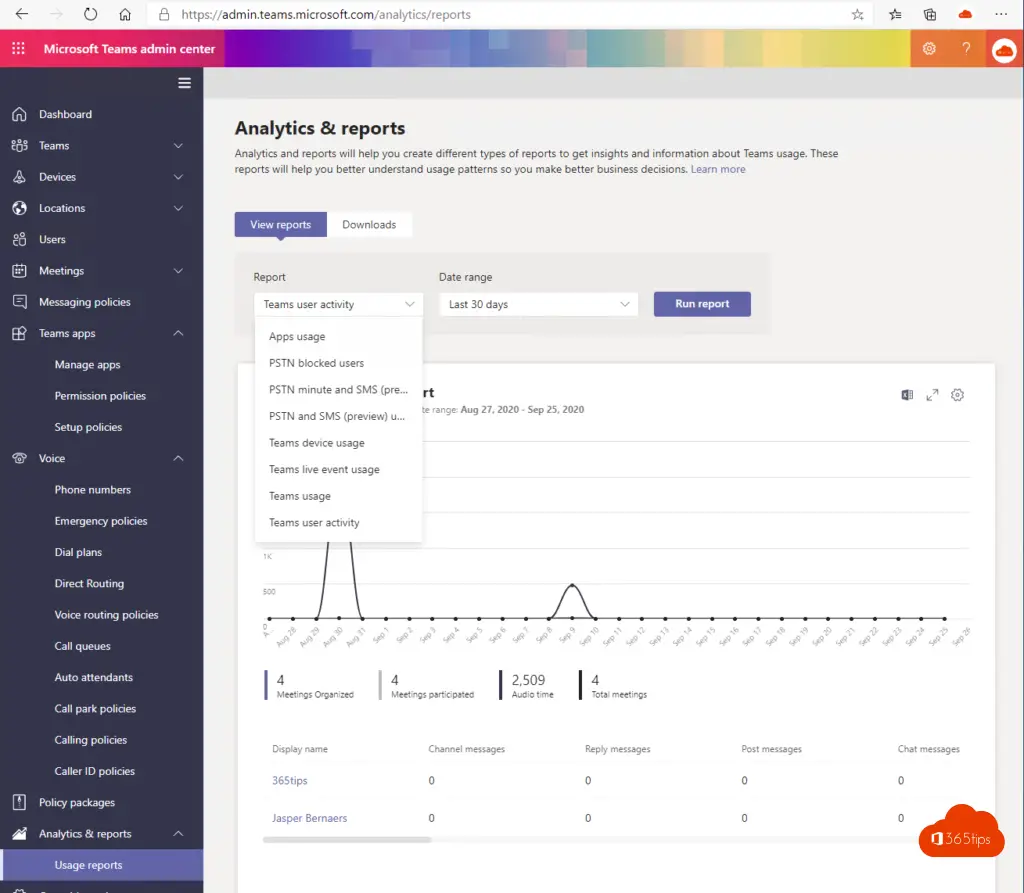This screenshot has height=893, width=1024.
Task: Open Direct Routing page
Action: coord(89,583)
